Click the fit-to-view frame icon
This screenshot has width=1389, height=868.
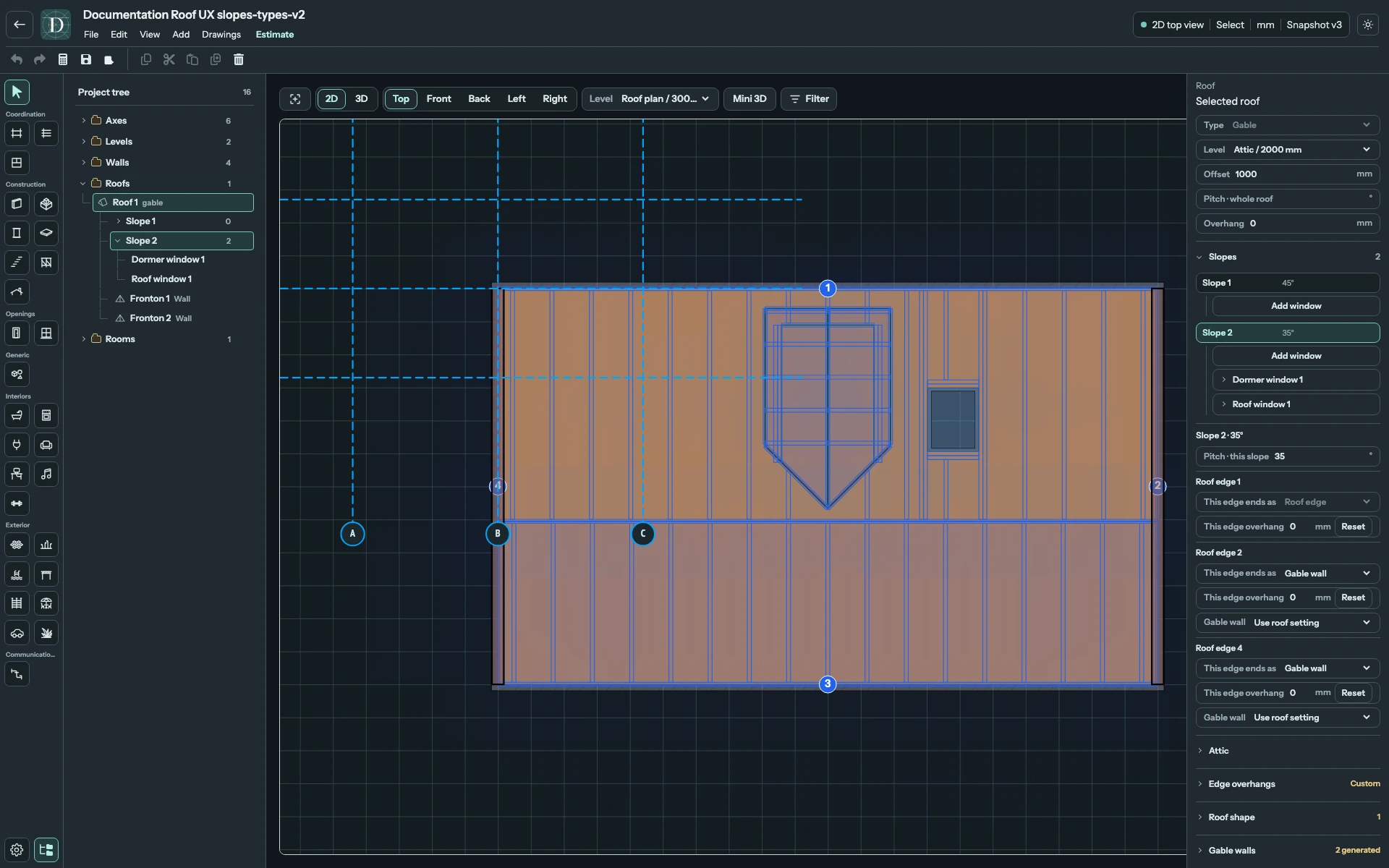point(295,99)
